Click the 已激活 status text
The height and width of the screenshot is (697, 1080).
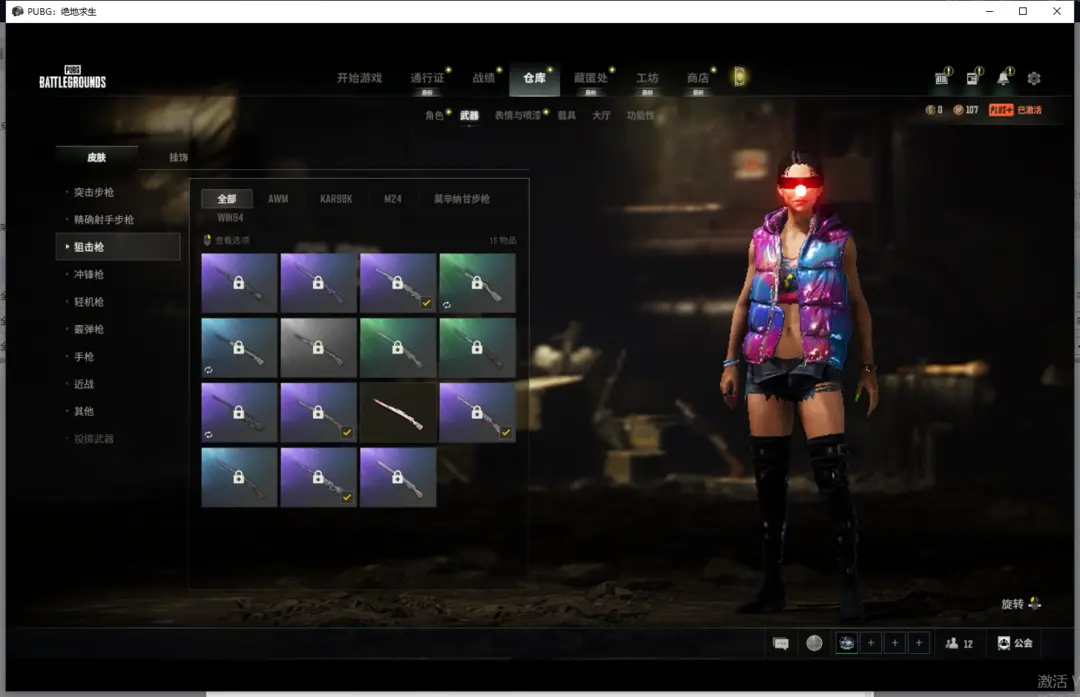click(x=1029, y=110)
